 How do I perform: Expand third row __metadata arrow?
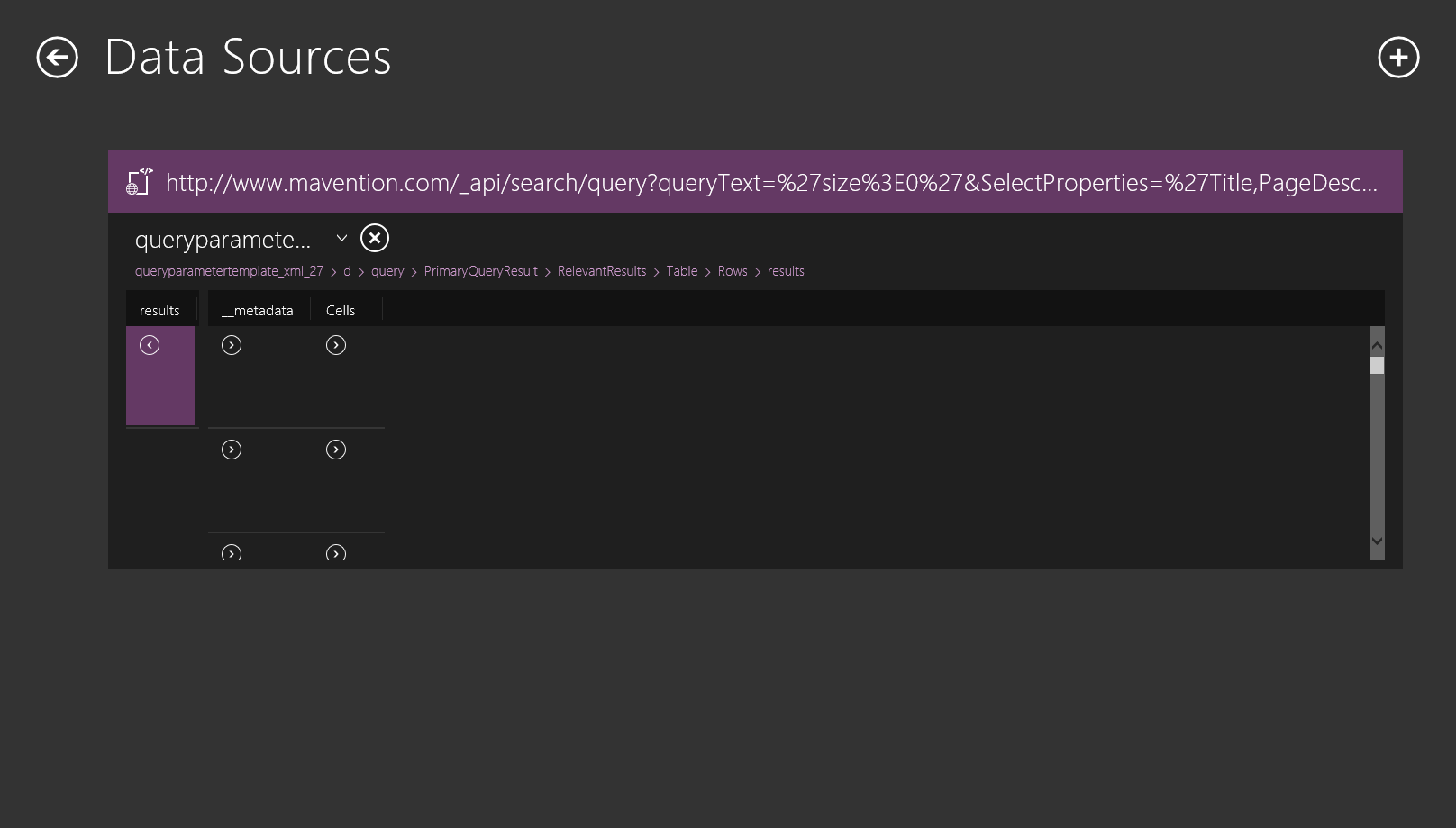pyautogui.click(x=232, y=553)
